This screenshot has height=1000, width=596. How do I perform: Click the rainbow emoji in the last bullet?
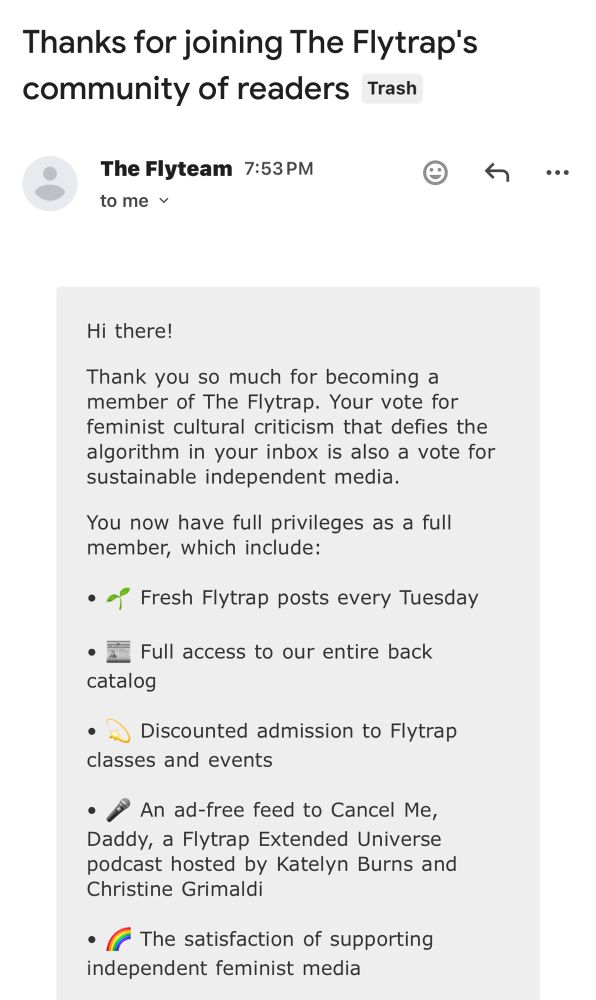tap(118, 938)
